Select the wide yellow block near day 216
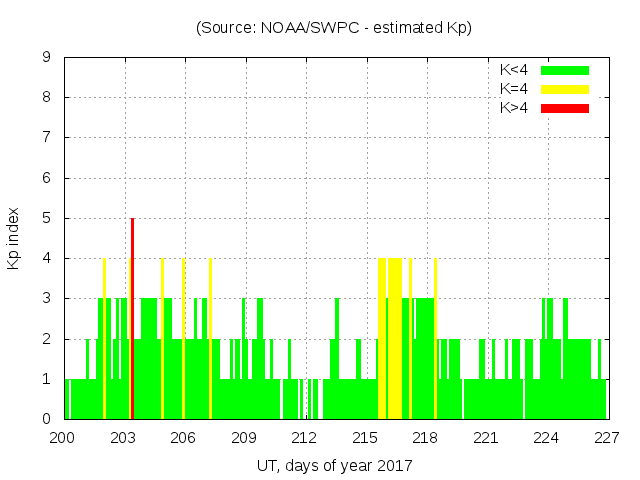Image resolution: width=640 pixels, height=480 pixels. (x=390, y=338)
